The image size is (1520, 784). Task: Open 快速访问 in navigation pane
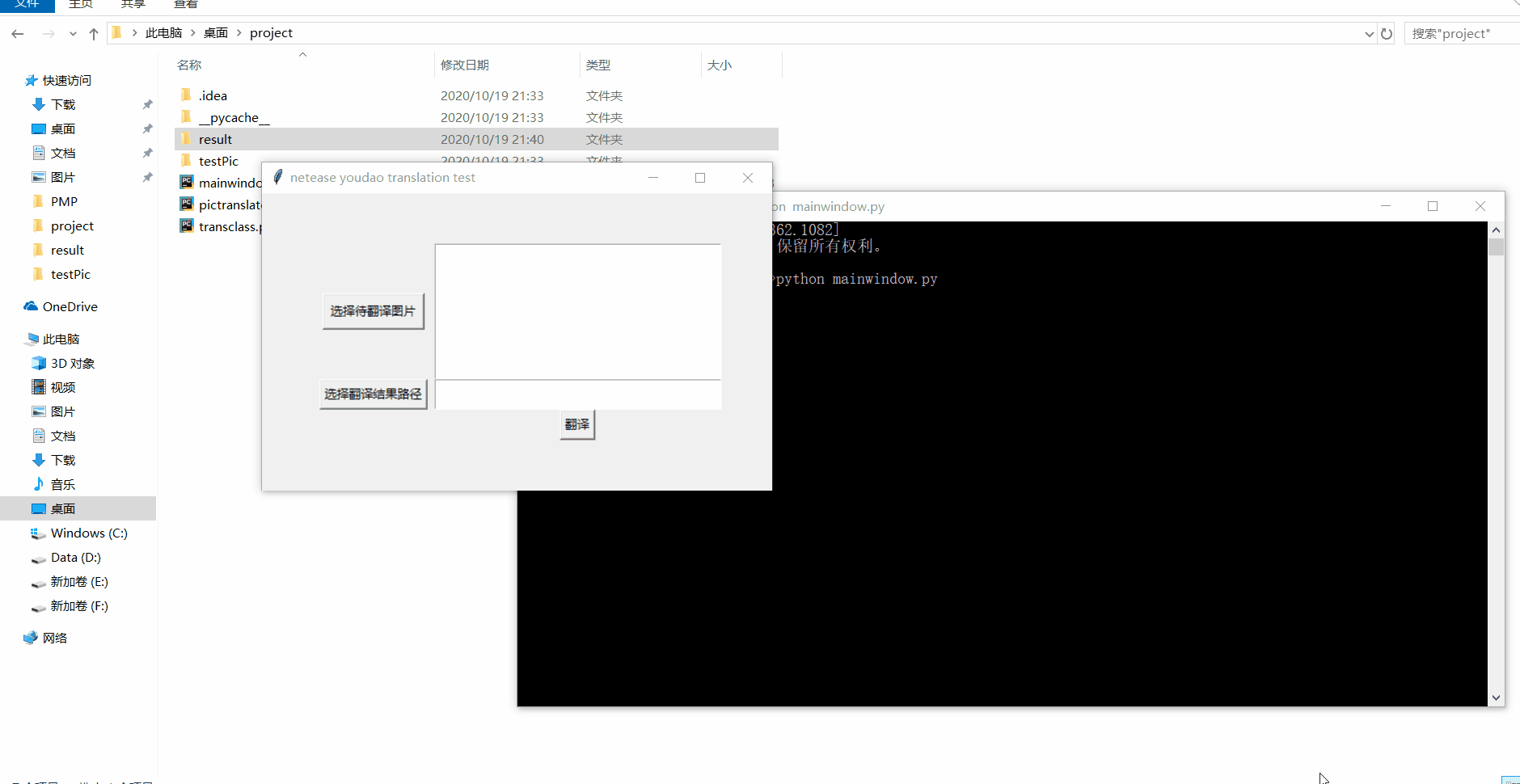(67, 80)
